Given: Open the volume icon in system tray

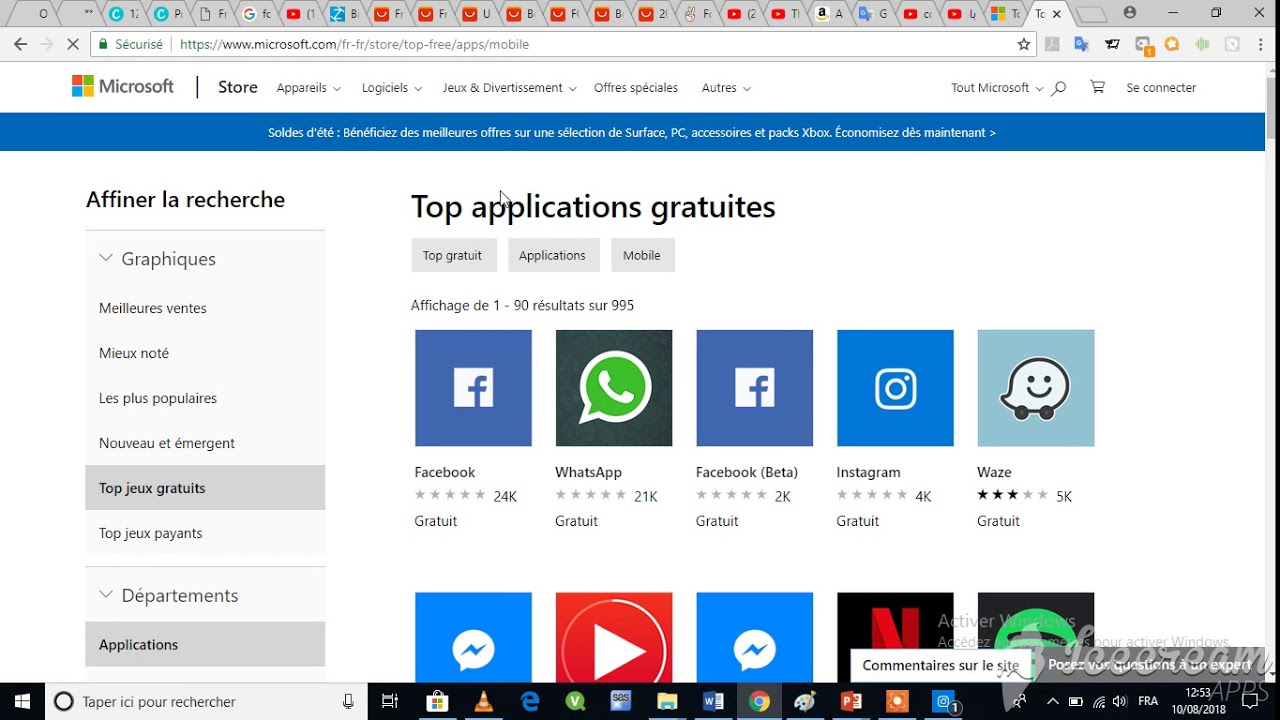Looking at the screenshot, I should click(x=1119, y=702).
